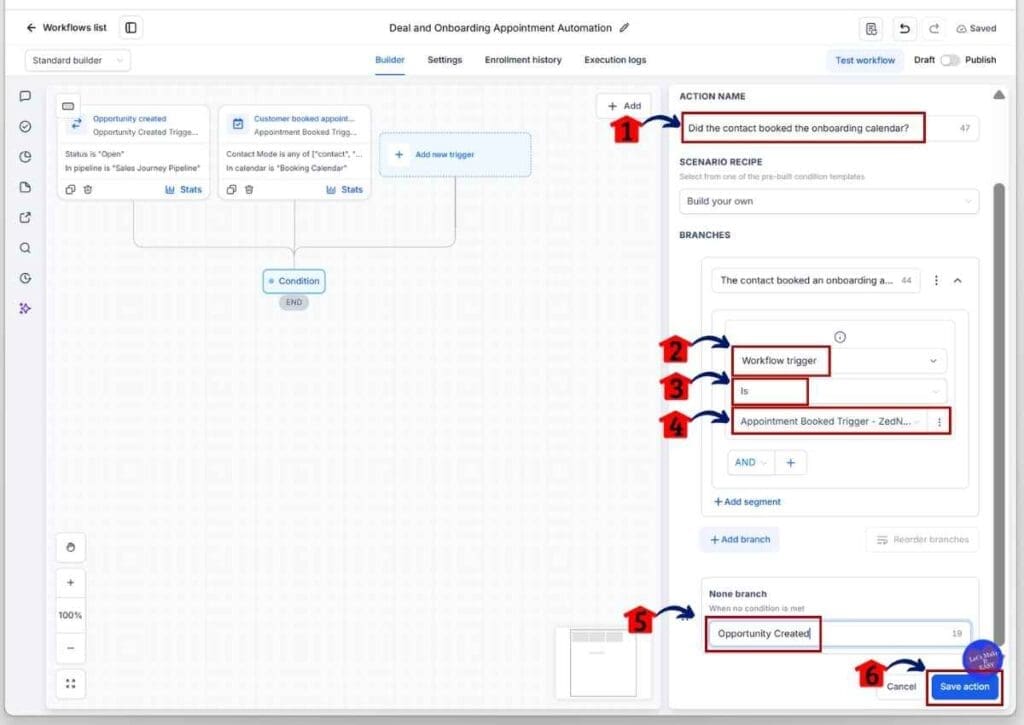Open the 'Is' operator dropdown
This screenshot has height=725, width=1024.
click(839, 391)
